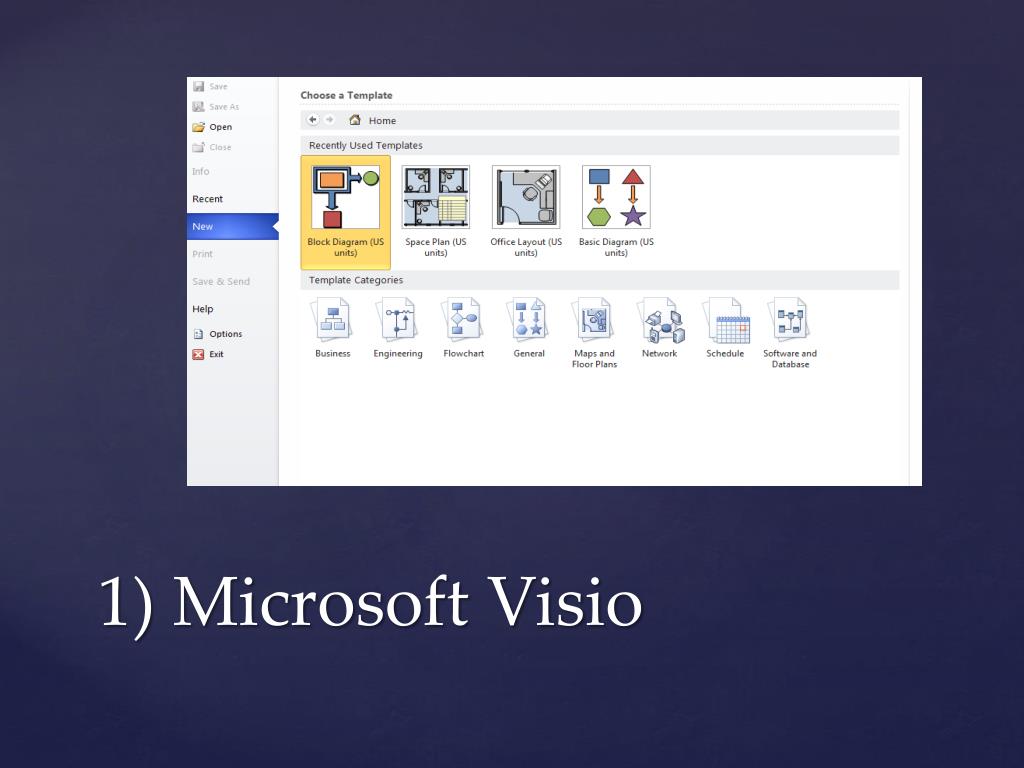Open the Flowchart template category
This screenshot has height=768, width=1024.
point(464,328)
